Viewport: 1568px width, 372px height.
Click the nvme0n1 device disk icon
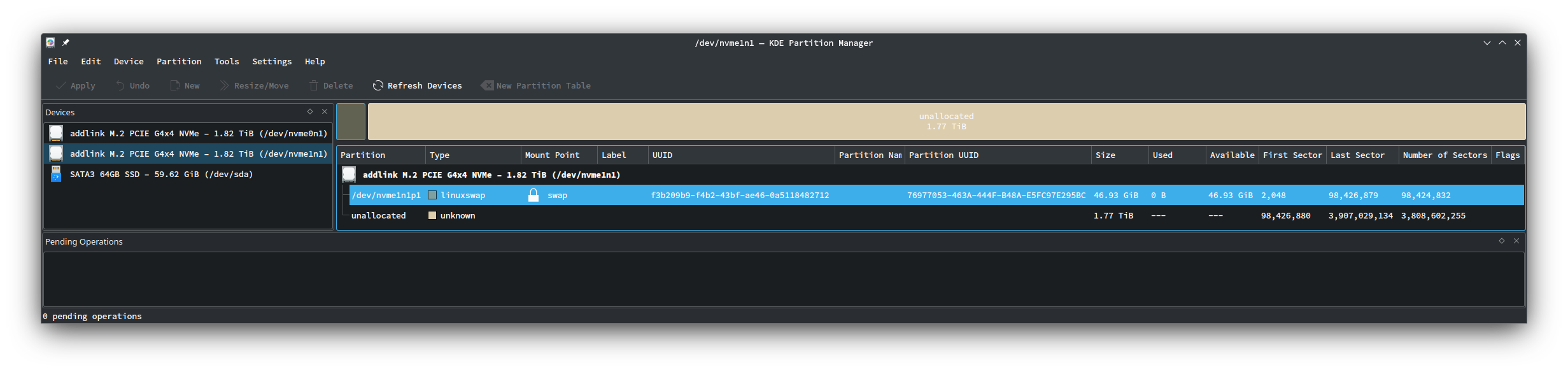56,133
